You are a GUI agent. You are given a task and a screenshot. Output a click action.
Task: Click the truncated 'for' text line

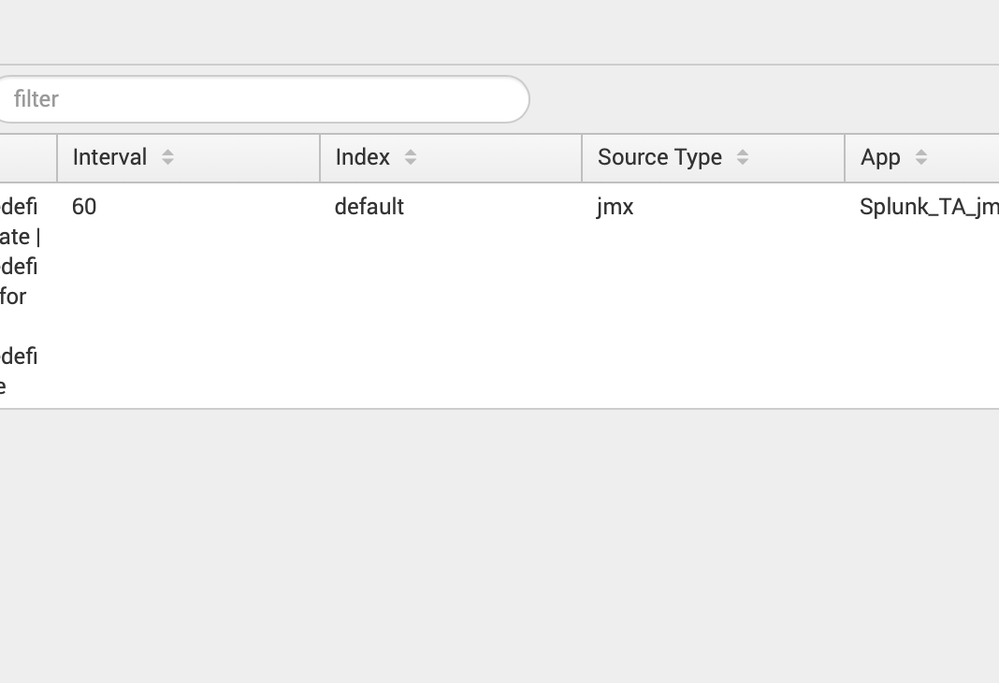click(13, 296)
